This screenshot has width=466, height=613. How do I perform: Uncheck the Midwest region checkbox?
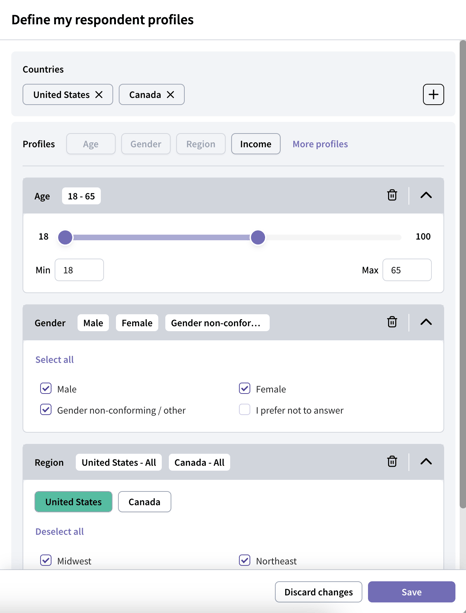click(x=46, y=560)
